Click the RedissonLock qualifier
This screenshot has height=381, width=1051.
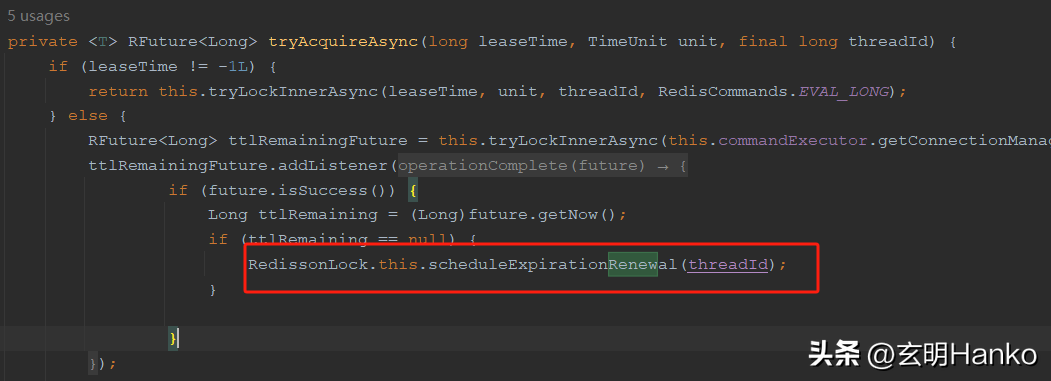(x=308, y=264)
